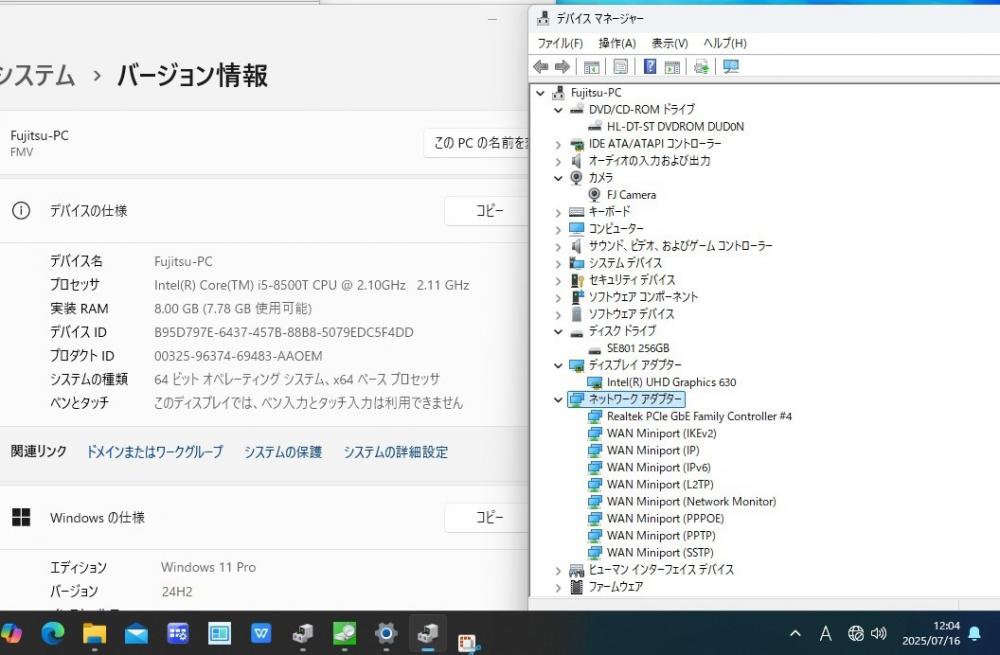This screenshot has height=655, width=1000.
Task: Toggle the console tree pane toolbar icon
Action: pos(592,67)
